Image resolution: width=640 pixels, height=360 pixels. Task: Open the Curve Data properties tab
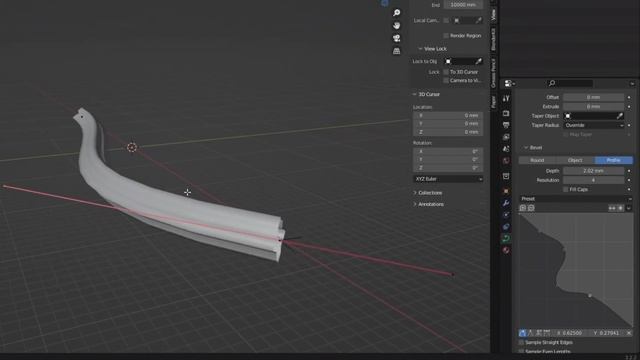[x=506, y=238]
